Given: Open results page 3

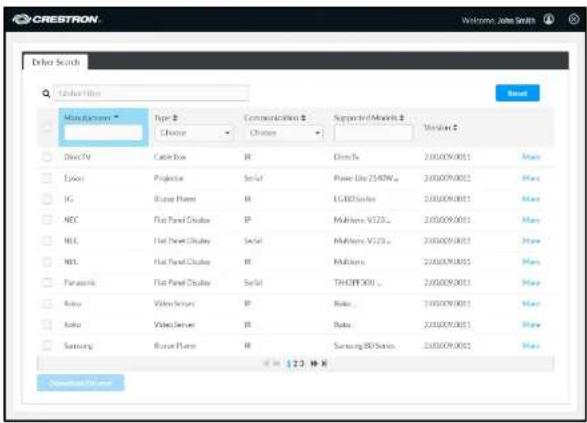Looking at the screenshot, I should 301,363.
